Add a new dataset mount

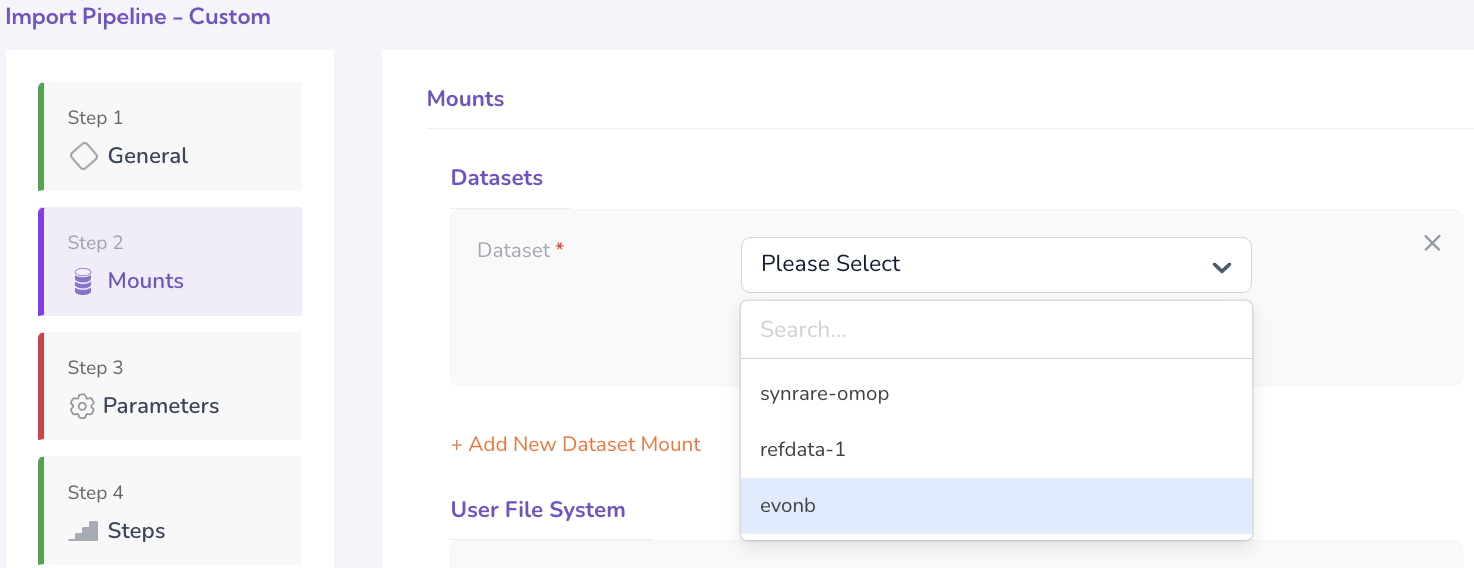576,444
